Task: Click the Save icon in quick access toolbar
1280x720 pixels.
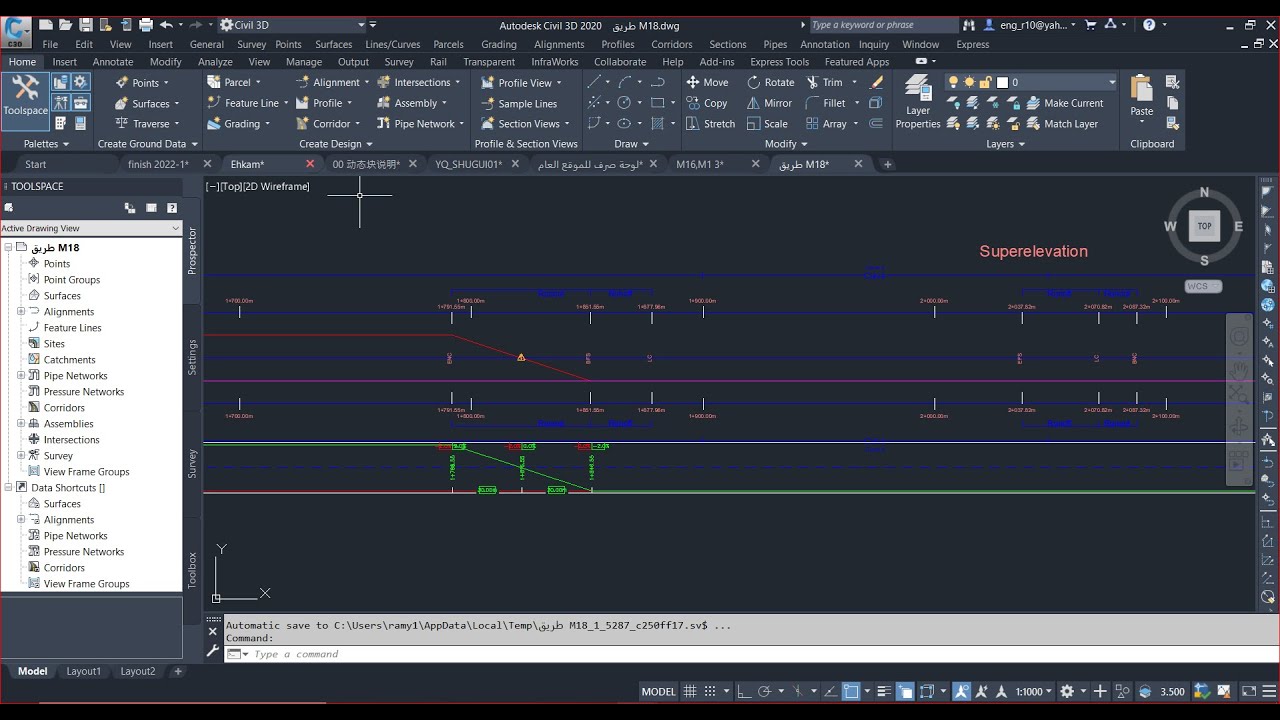Action: point(86,25)
